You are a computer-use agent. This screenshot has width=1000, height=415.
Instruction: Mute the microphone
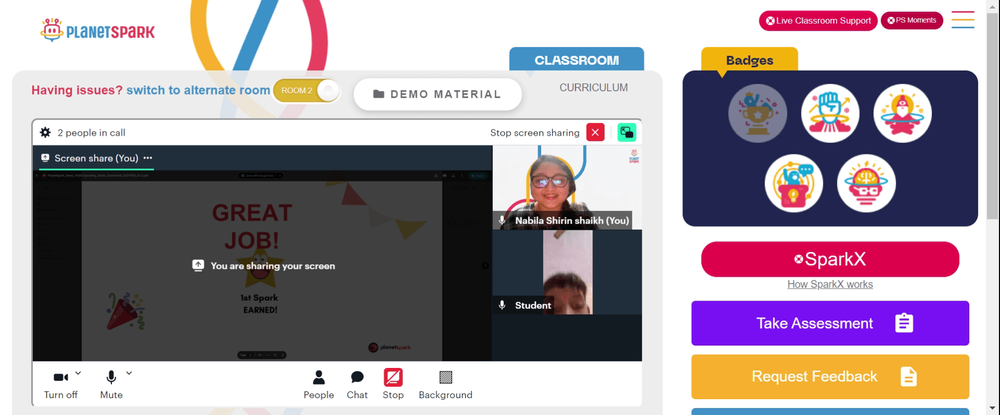click(x=111, y=385)
